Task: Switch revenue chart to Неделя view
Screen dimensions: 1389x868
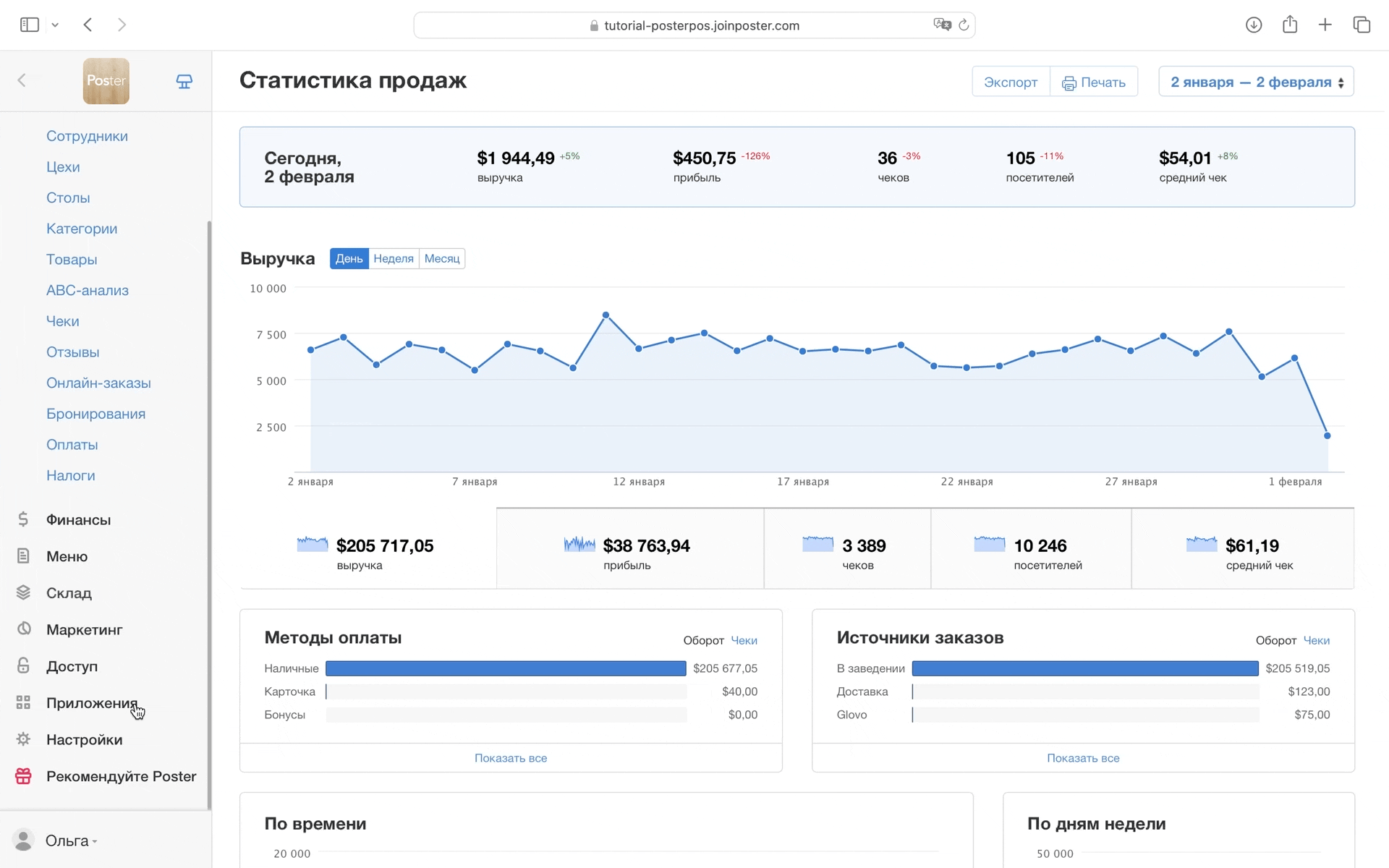Action: pyautogui.click(x=394, y=259)
